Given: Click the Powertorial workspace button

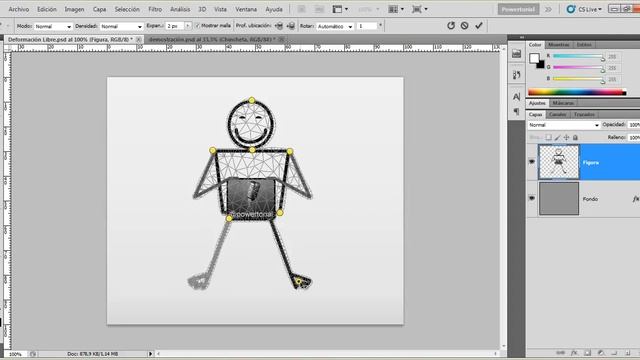Looking at the screenshot, I should tap(518, 9).
